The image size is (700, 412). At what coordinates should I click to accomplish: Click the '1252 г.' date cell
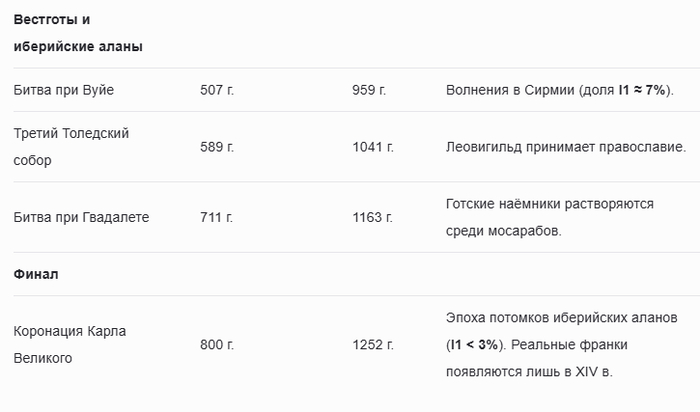373,345
